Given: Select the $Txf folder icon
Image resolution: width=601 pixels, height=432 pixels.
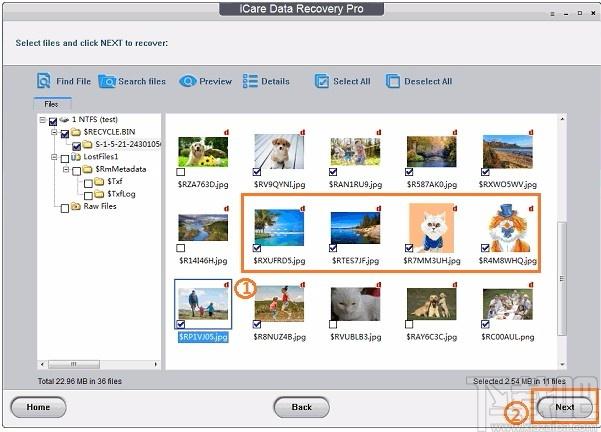Looking at the screenshot, I should [x=99, y=181].
